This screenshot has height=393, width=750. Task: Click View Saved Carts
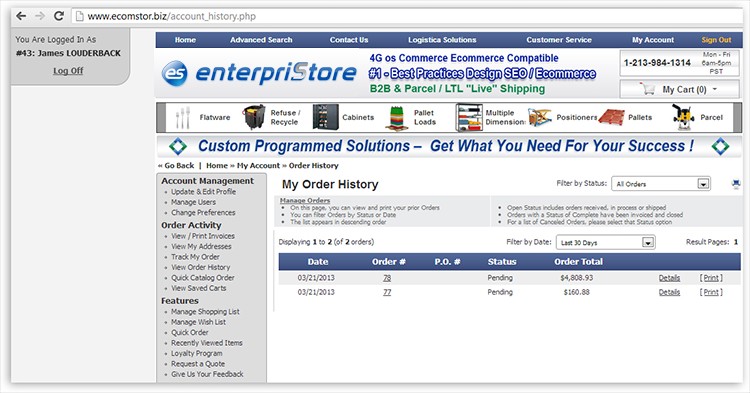199,288
